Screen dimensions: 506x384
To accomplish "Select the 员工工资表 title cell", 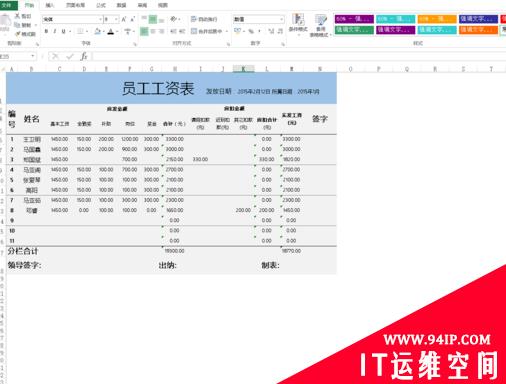I will tap(158, 88).
